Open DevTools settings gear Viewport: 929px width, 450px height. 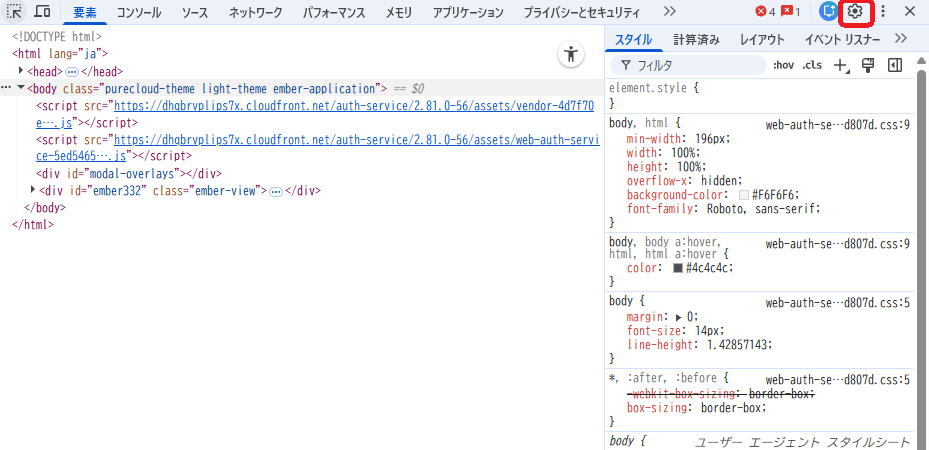point(855,12)
